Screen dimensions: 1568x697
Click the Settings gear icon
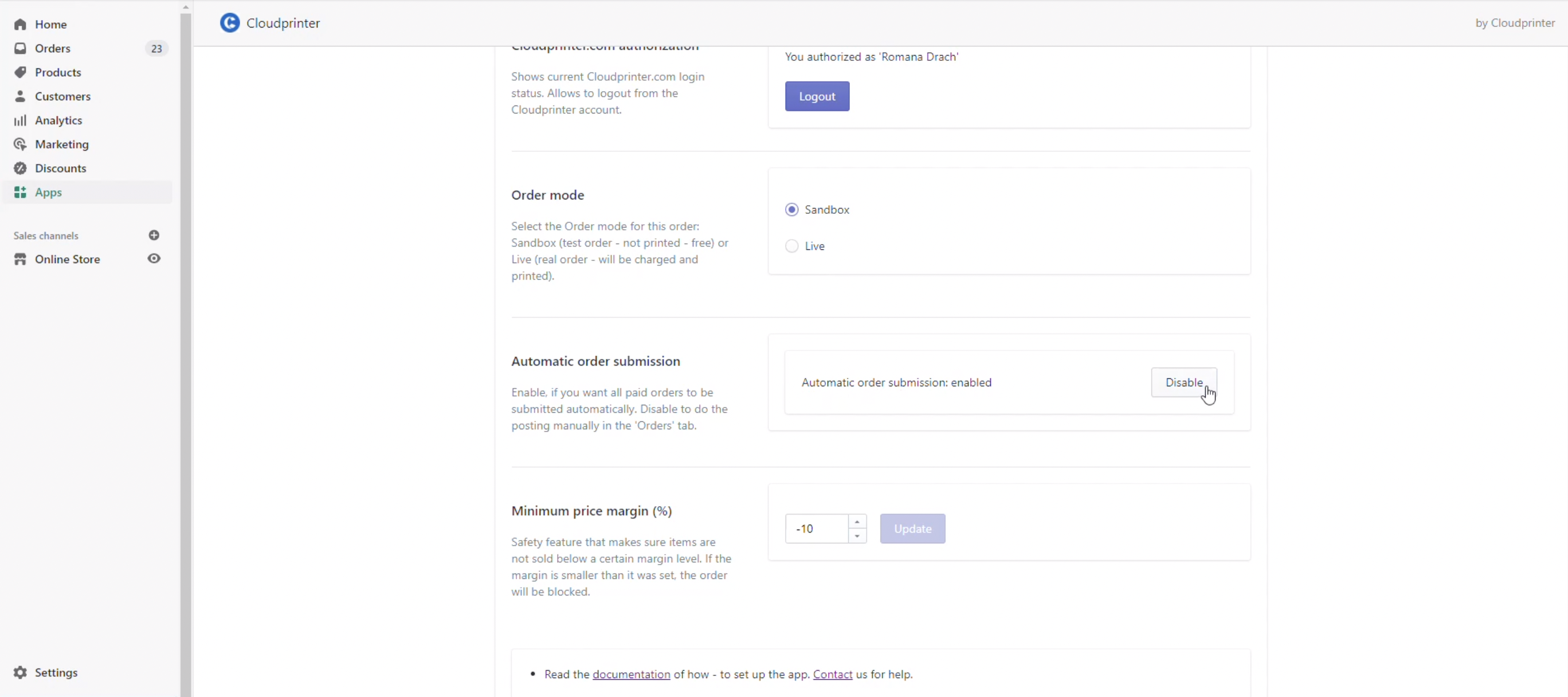point(20,672)
